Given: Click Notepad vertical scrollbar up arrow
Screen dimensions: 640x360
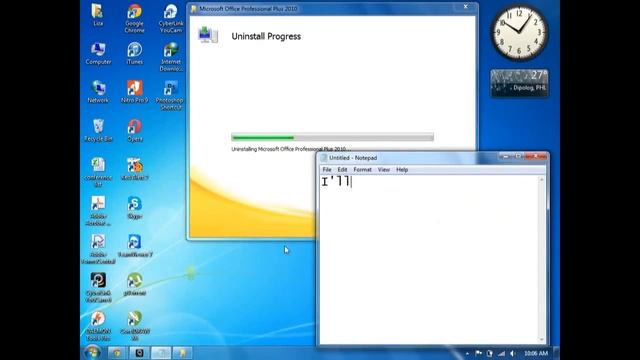Looking at the screenshot, I should coord(542,180).
